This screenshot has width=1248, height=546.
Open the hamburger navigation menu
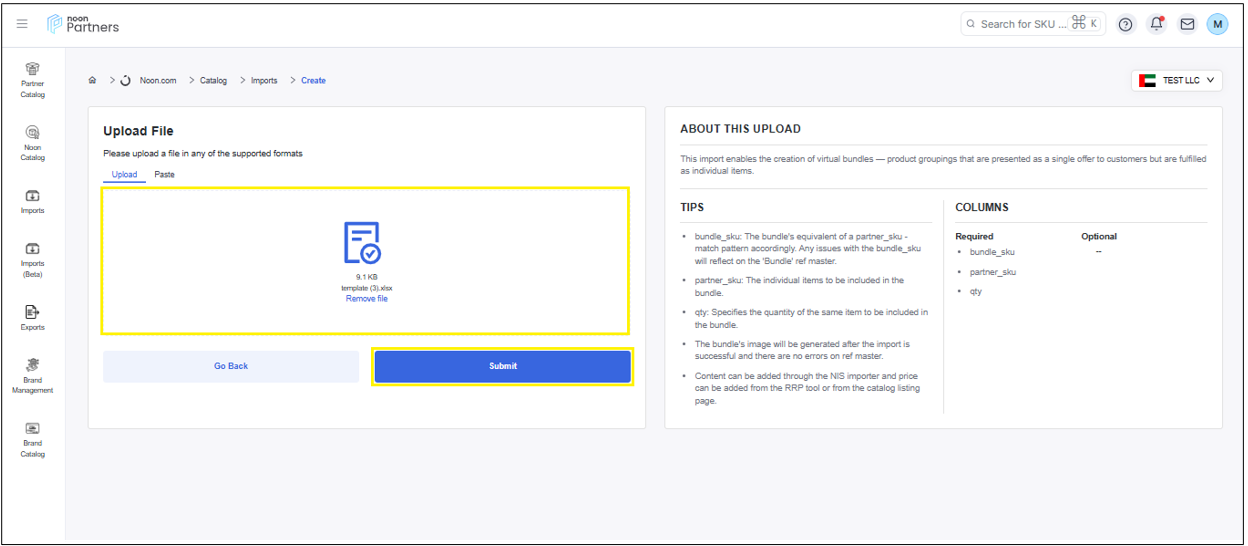[22, 24]
